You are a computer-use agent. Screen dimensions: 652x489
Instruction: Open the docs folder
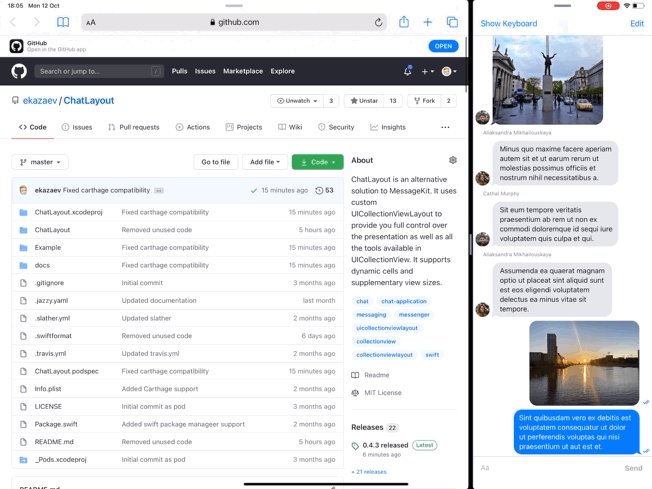(42, 265)
